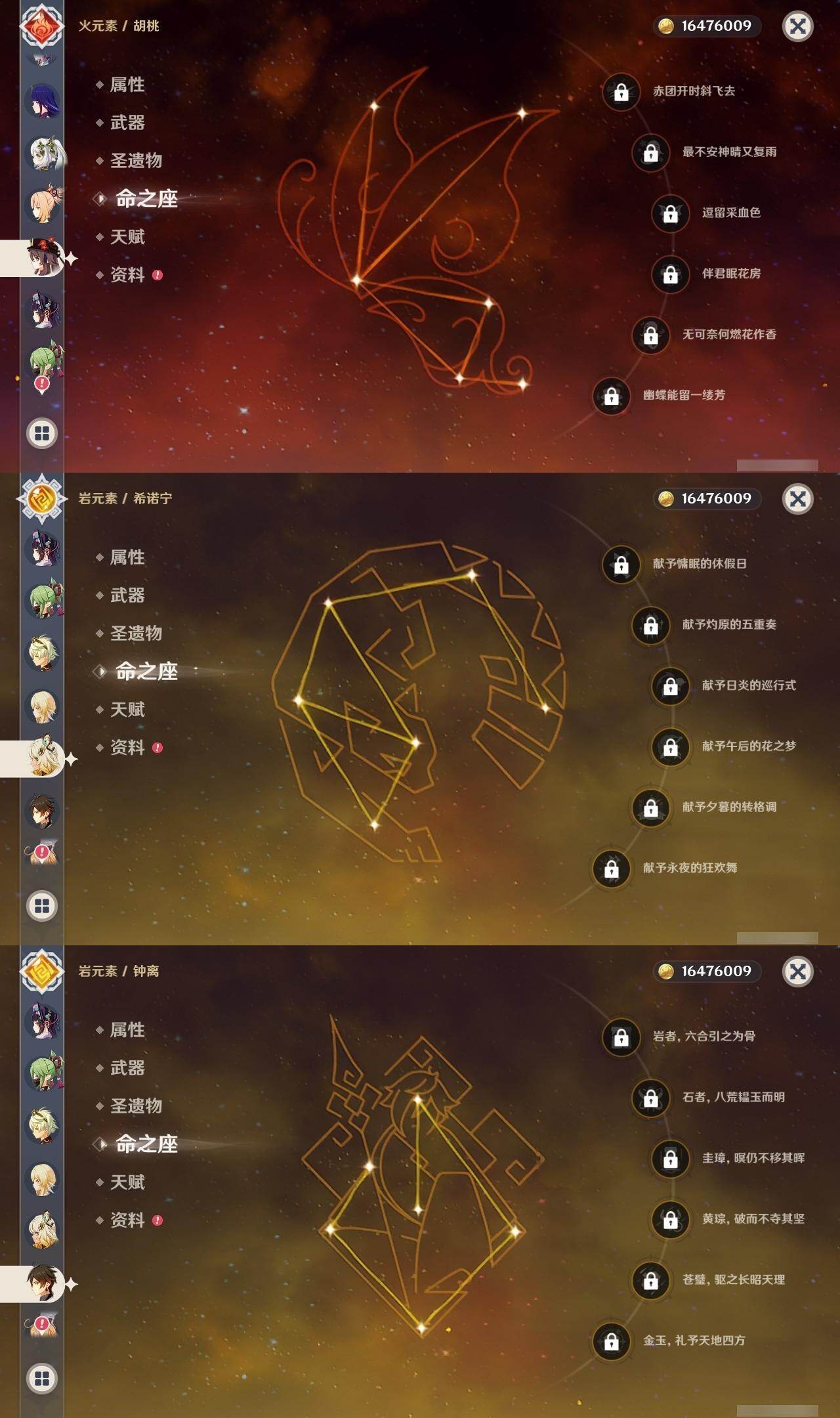The height and width of the screenshot is (1418, 840).
Task: Select lock icon for 金玉，礼予天地四方
Action: [x=612, y=1341]
